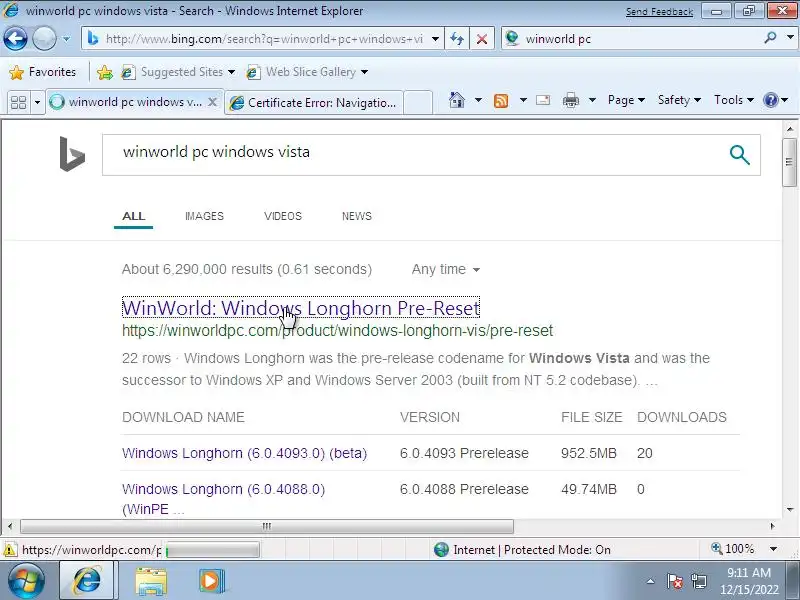The width and height of the screenshot is (800, 600).
Task: Open the 'Any time' date filter
Action: point(446,269)
